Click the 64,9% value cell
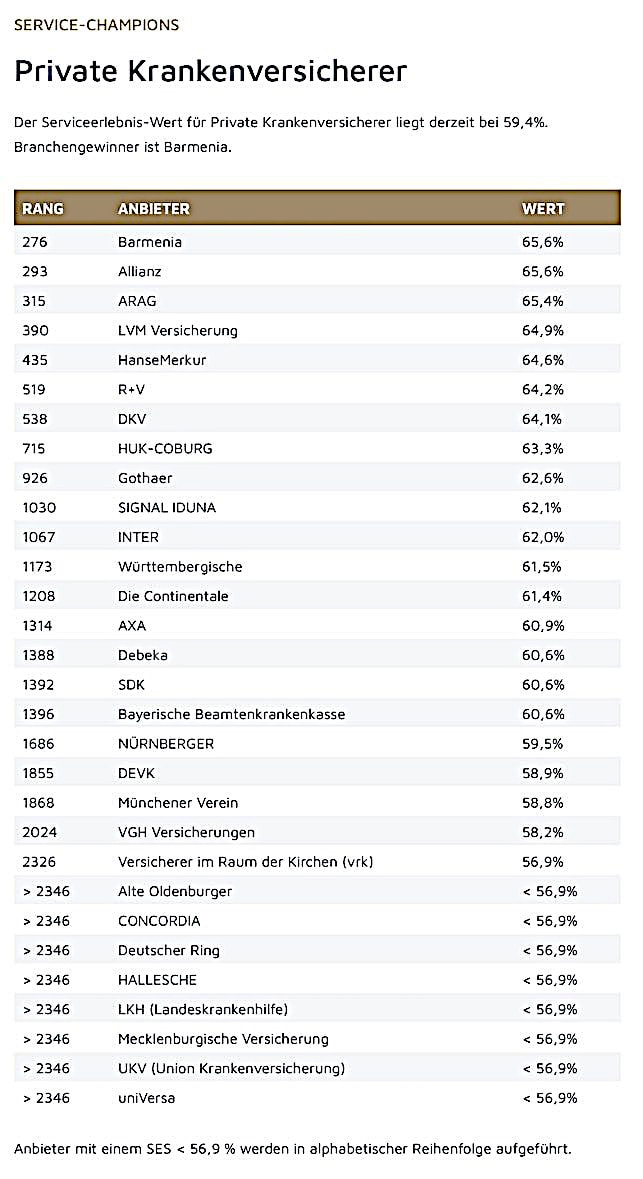Viewport: 643px width, 1179px height. point(543,330)
